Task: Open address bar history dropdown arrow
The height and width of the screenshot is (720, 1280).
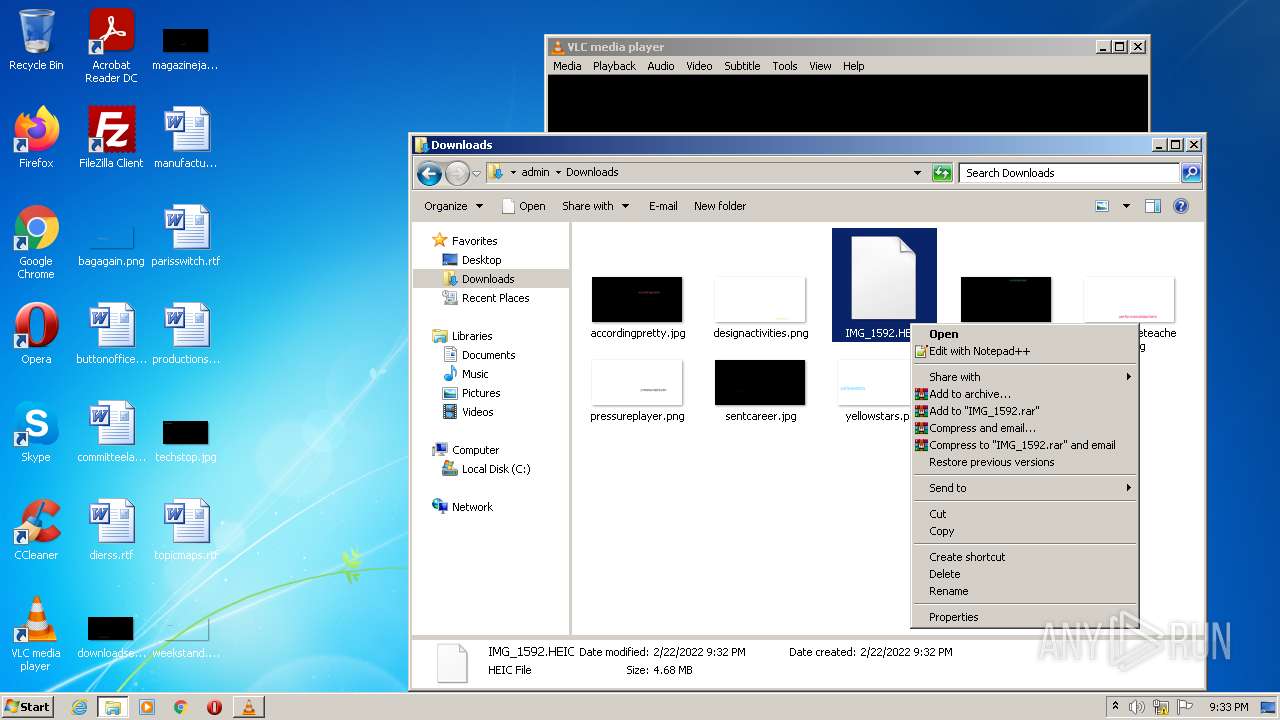Action: coord(917,173)
